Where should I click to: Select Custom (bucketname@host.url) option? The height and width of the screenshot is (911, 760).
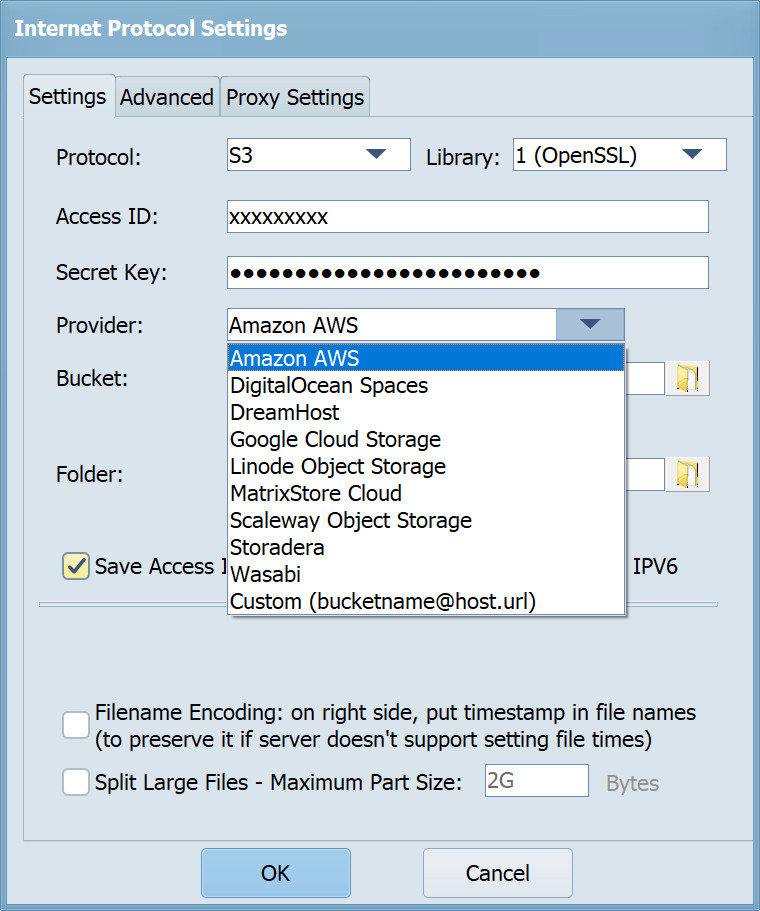click(x=383, y=601)
